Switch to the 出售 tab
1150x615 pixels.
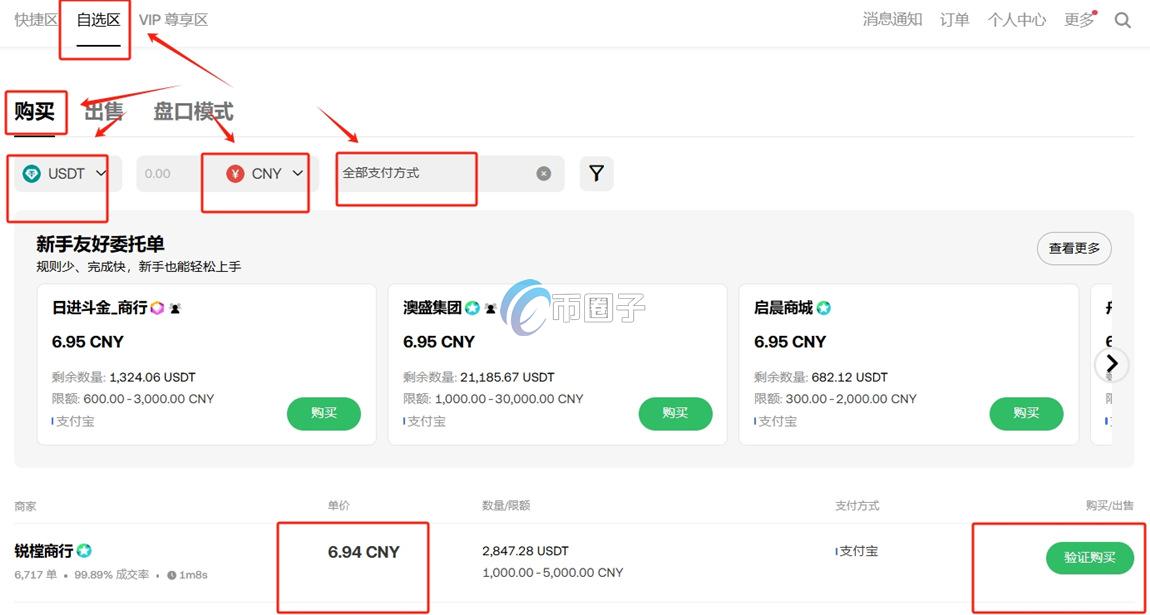pyautogui.click(x=104, y=111)
